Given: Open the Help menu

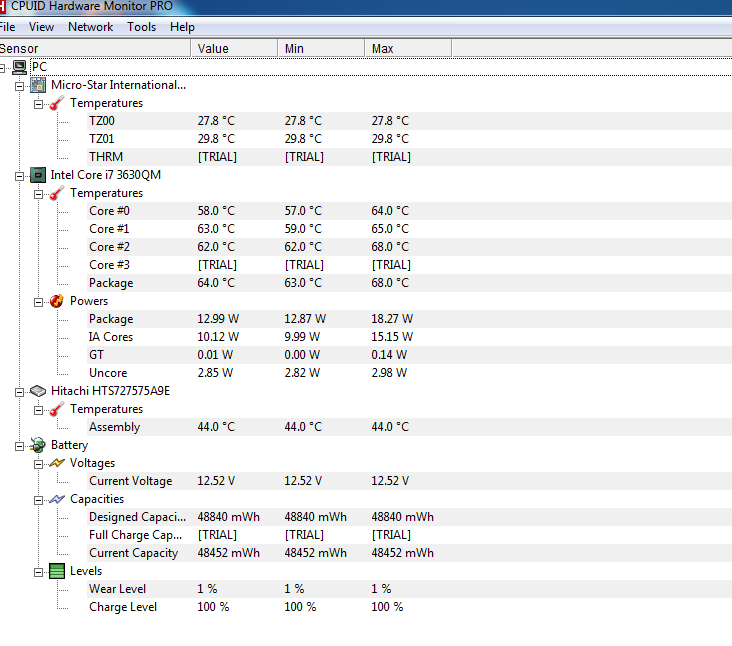Looking at the screenshot, I should tap(182, 27).
